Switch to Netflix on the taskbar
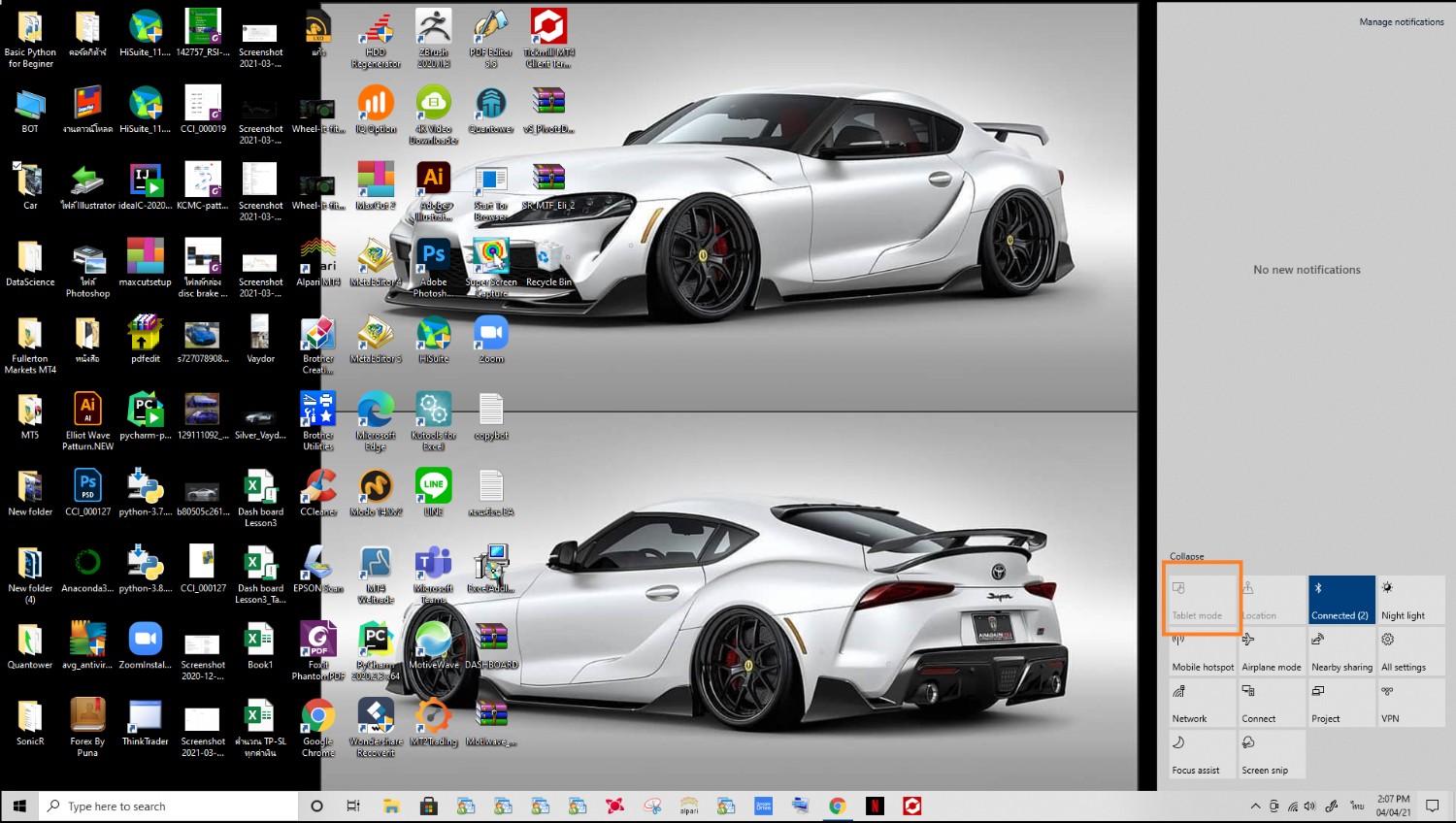 click(x=875, y=806)
